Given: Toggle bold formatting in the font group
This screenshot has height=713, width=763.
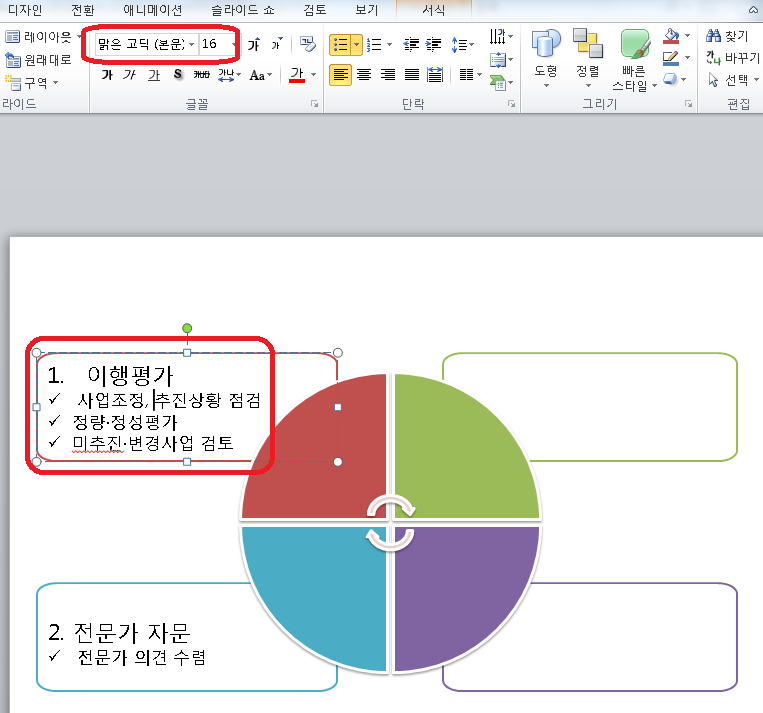Looking at the screenshot, I should click(x=106, y=75).
